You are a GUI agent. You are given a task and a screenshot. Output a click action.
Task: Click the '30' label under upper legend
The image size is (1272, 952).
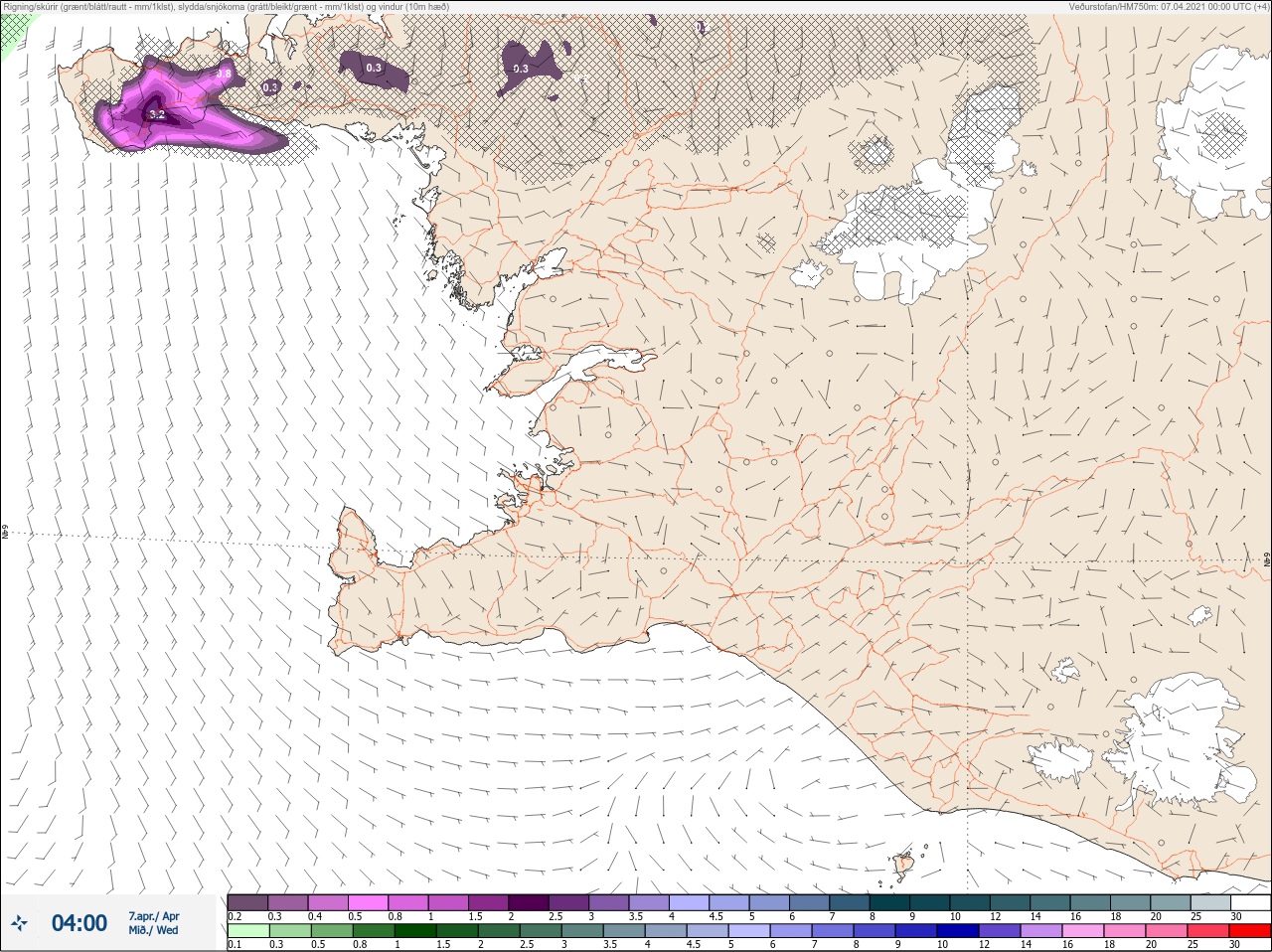point(1235,916)
